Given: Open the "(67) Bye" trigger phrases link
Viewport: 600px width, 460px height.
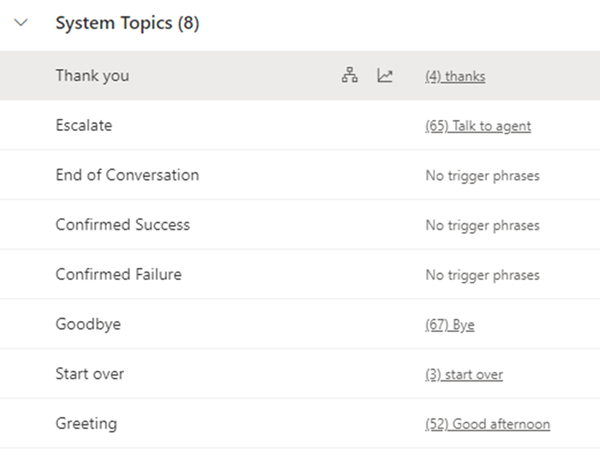Looking at the screenshot, I should (x=450, y=325).
